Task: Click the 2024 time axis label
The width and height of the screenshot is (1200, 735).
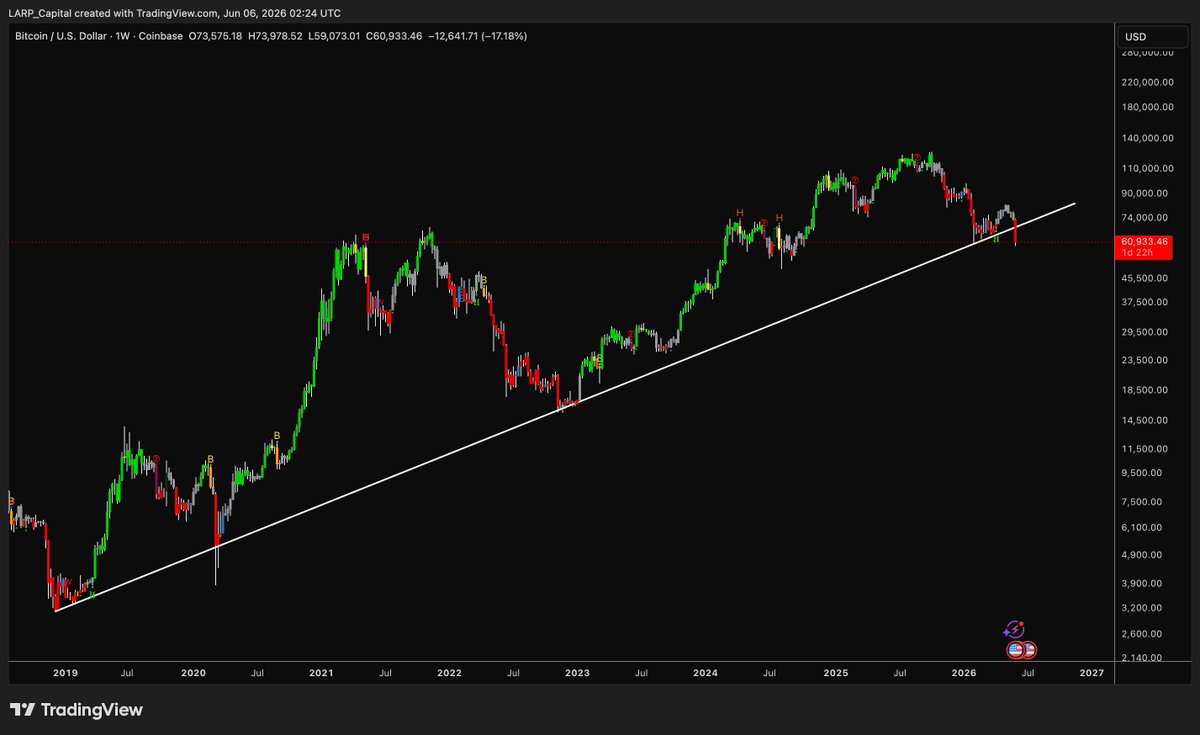Action: point(706,674)
